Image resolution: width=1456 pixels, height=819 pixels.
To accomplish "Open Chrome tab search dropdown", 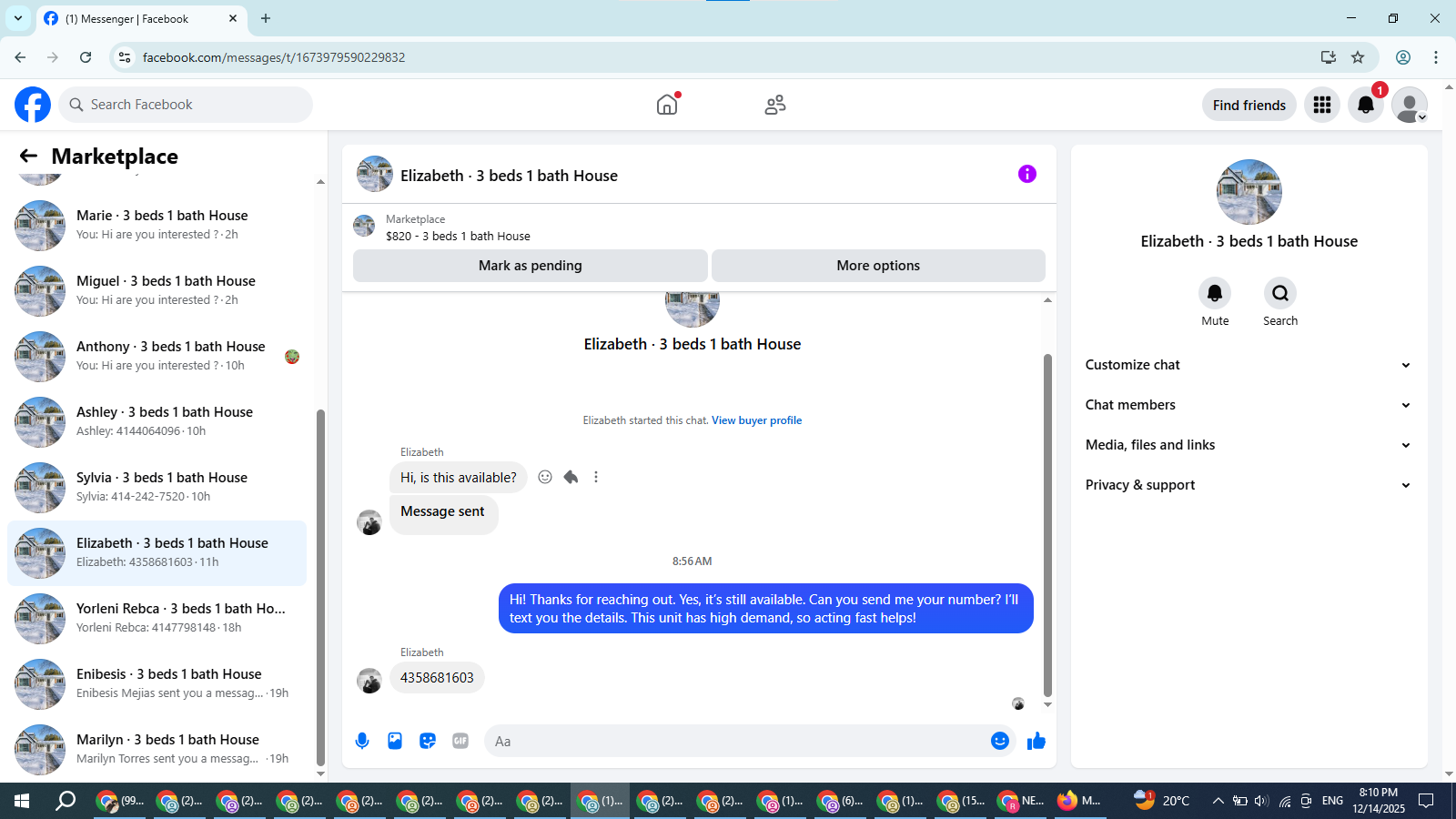I will point(17,18).
